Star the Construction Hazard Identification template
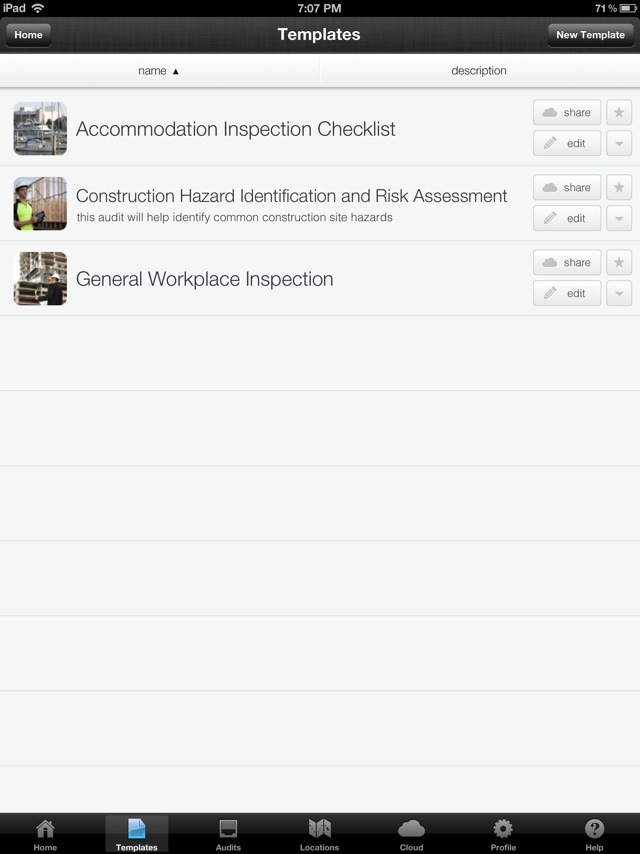 619,187
